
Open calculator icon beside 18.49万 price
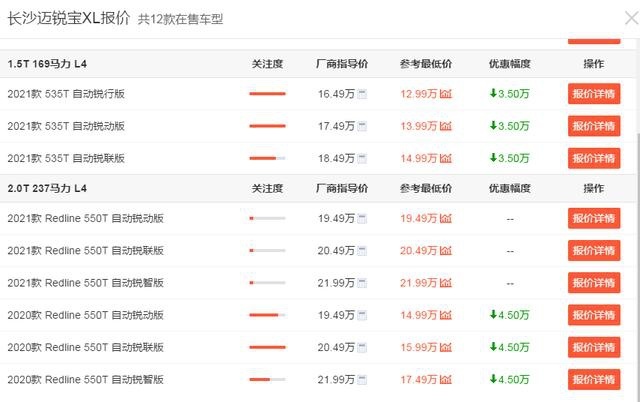click(362, 159)
